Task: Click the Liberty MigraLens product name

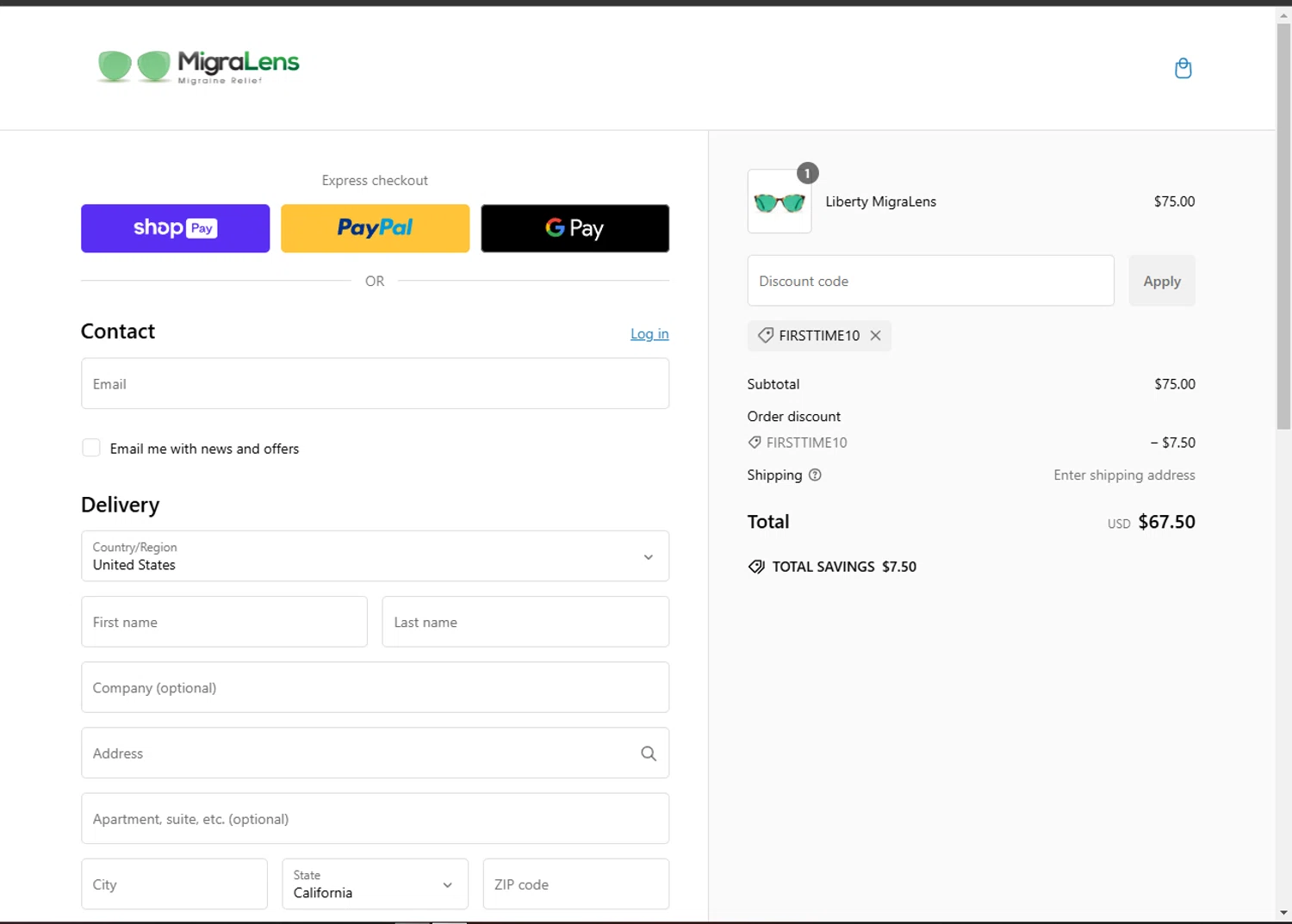Action: click(880, 202)
